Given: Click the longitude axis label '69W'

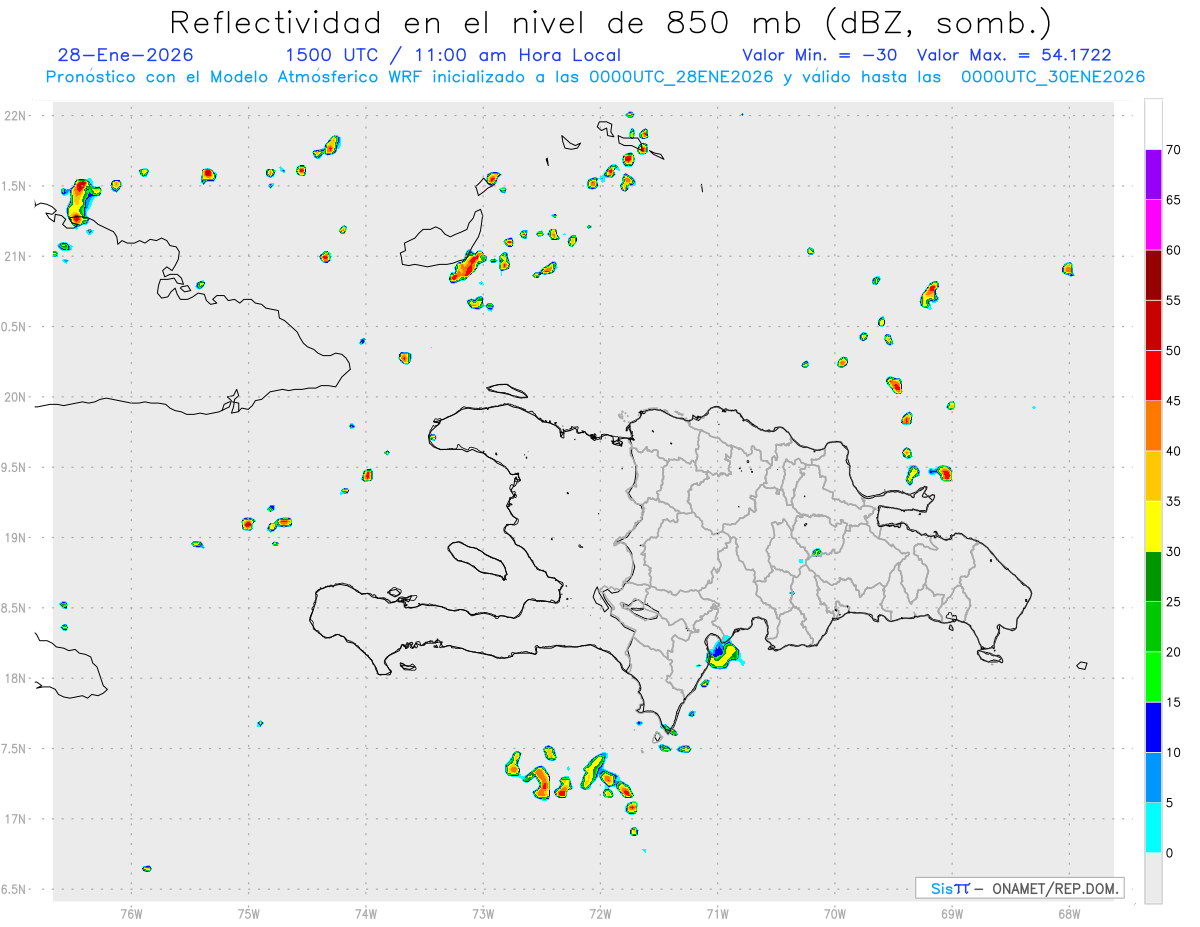Looking at the screenshot, I should (952, 912).
